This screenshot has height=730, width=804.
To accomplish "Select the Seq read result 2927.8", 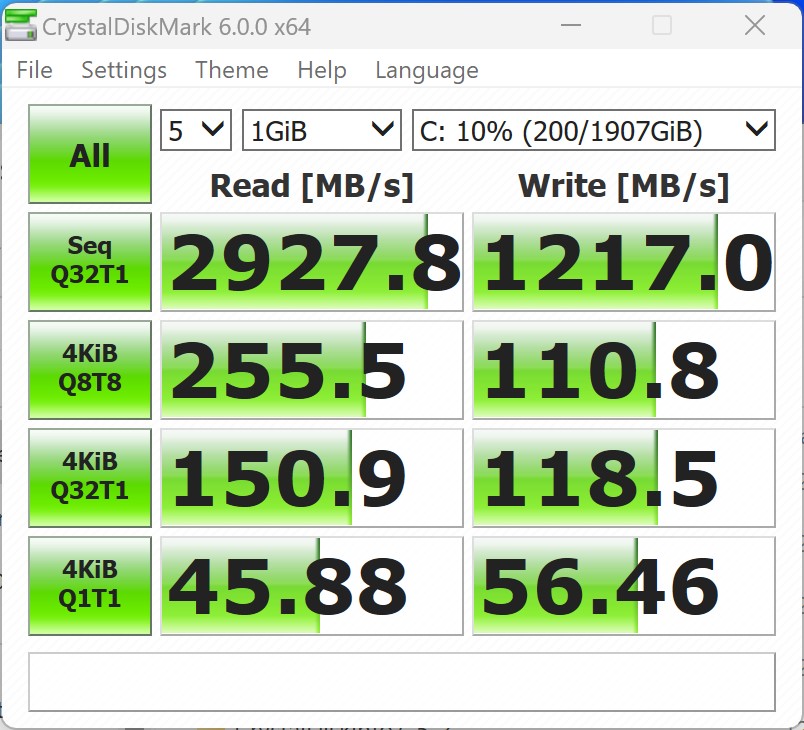I will (312, 262).
